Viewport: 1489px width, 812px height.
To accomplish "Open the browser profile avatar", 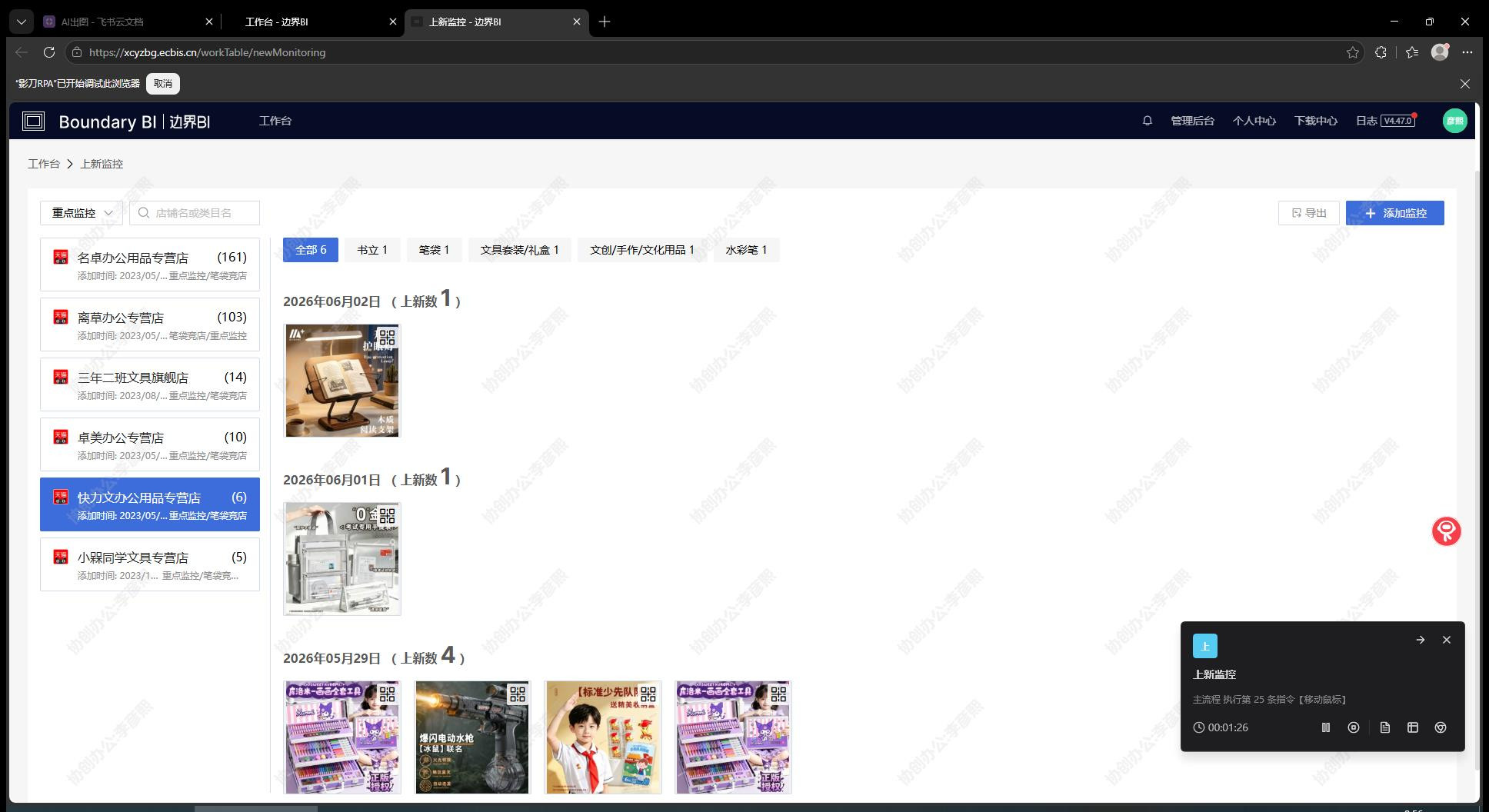I will click(1440, 52).
